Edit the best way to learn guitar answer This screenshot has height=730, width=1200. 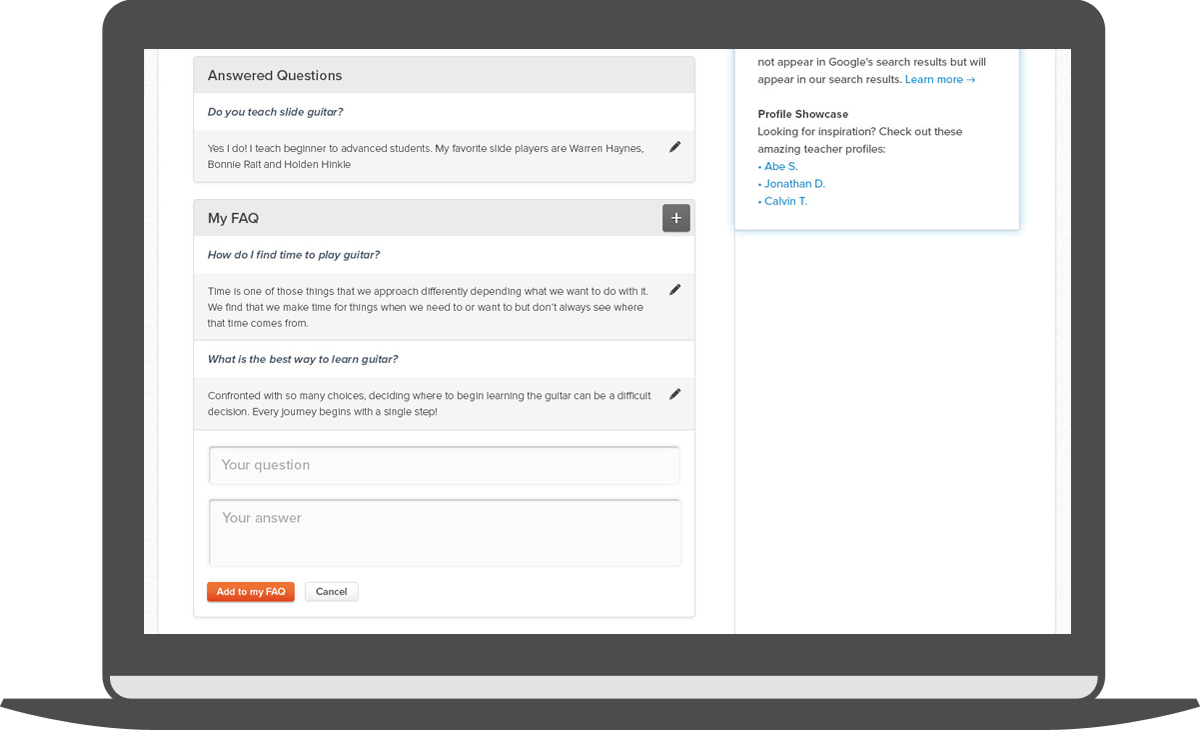tap(675, 394)
